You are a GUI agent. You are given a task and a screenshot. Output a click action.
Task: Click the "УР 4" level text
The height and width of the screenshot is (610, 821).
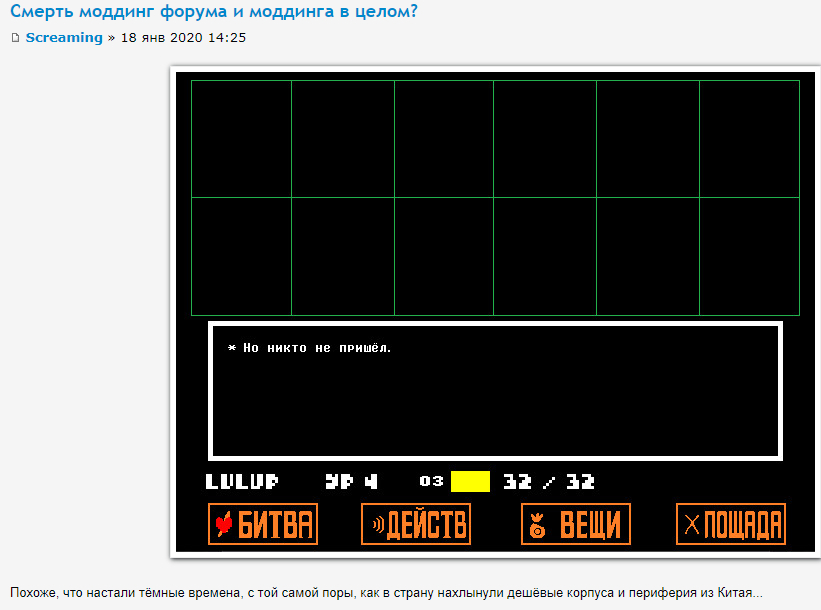tap(351, 481)
